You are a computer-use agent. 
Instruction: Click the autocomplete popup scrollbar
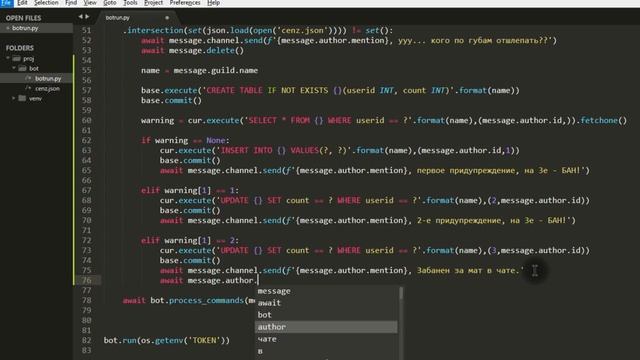tap(401, 293)
